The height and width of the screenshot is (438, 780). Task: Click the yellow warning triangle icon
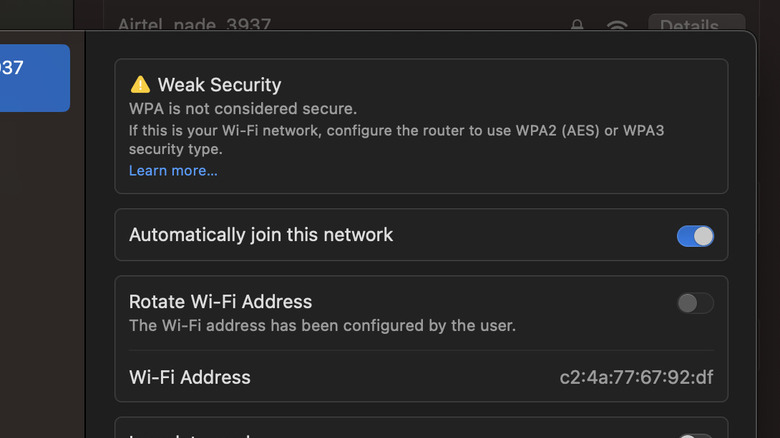pyautogui.click(x=140, y=85)
